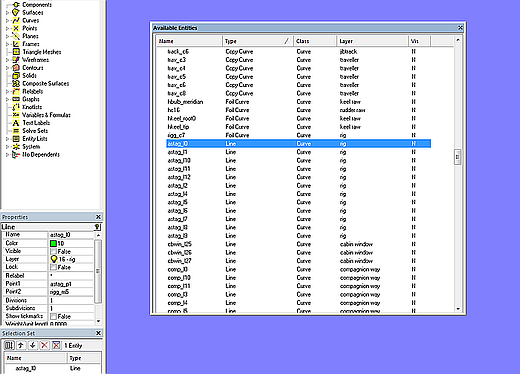Screen dimensions: 520x374
Task: Expand the Curves tree node
Action: pos(7,21)
